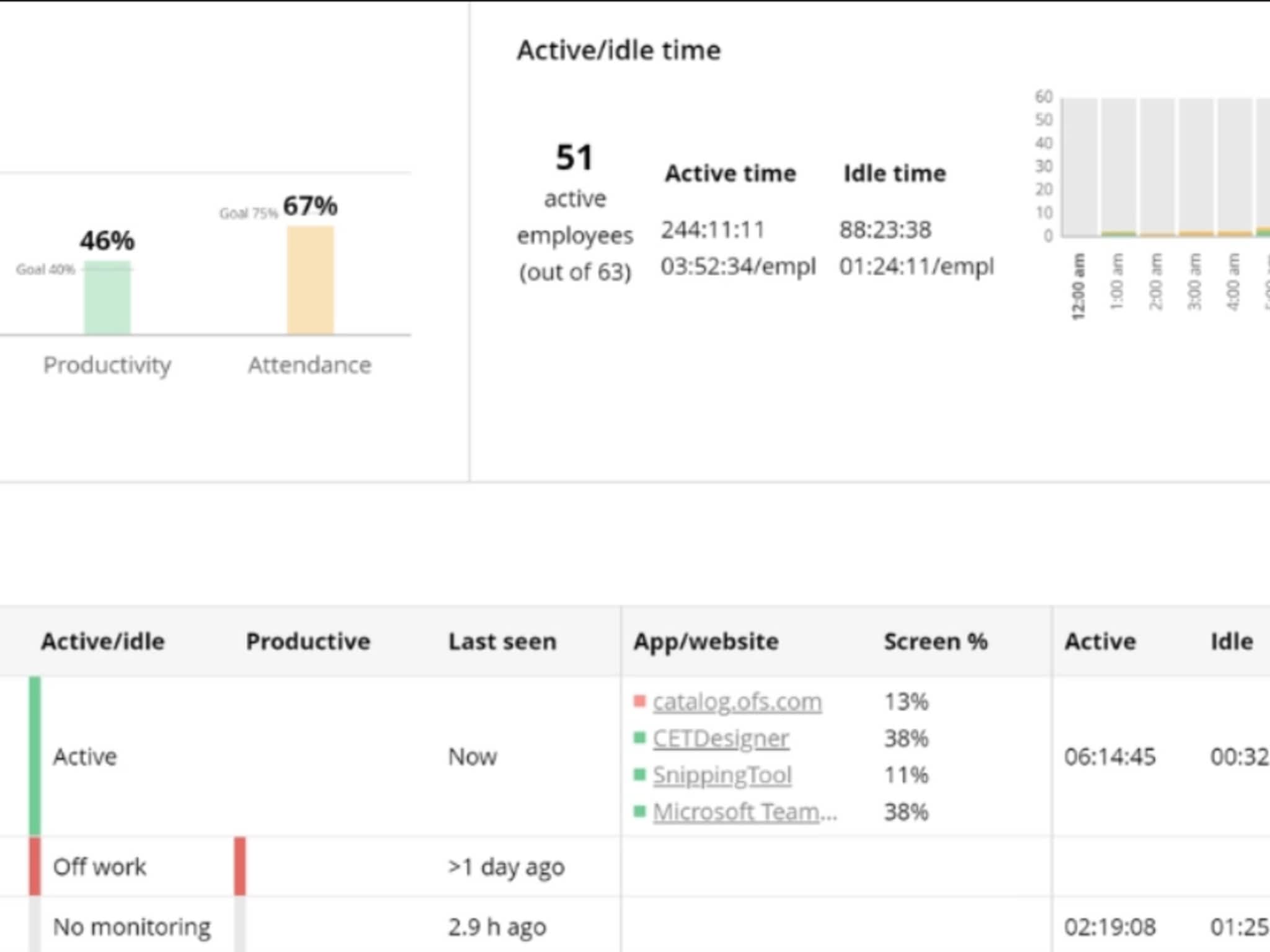Open the Microsoft Team app link
Image resolution: width=1270 pixels, height=952 pixels.
pos(744,811)
